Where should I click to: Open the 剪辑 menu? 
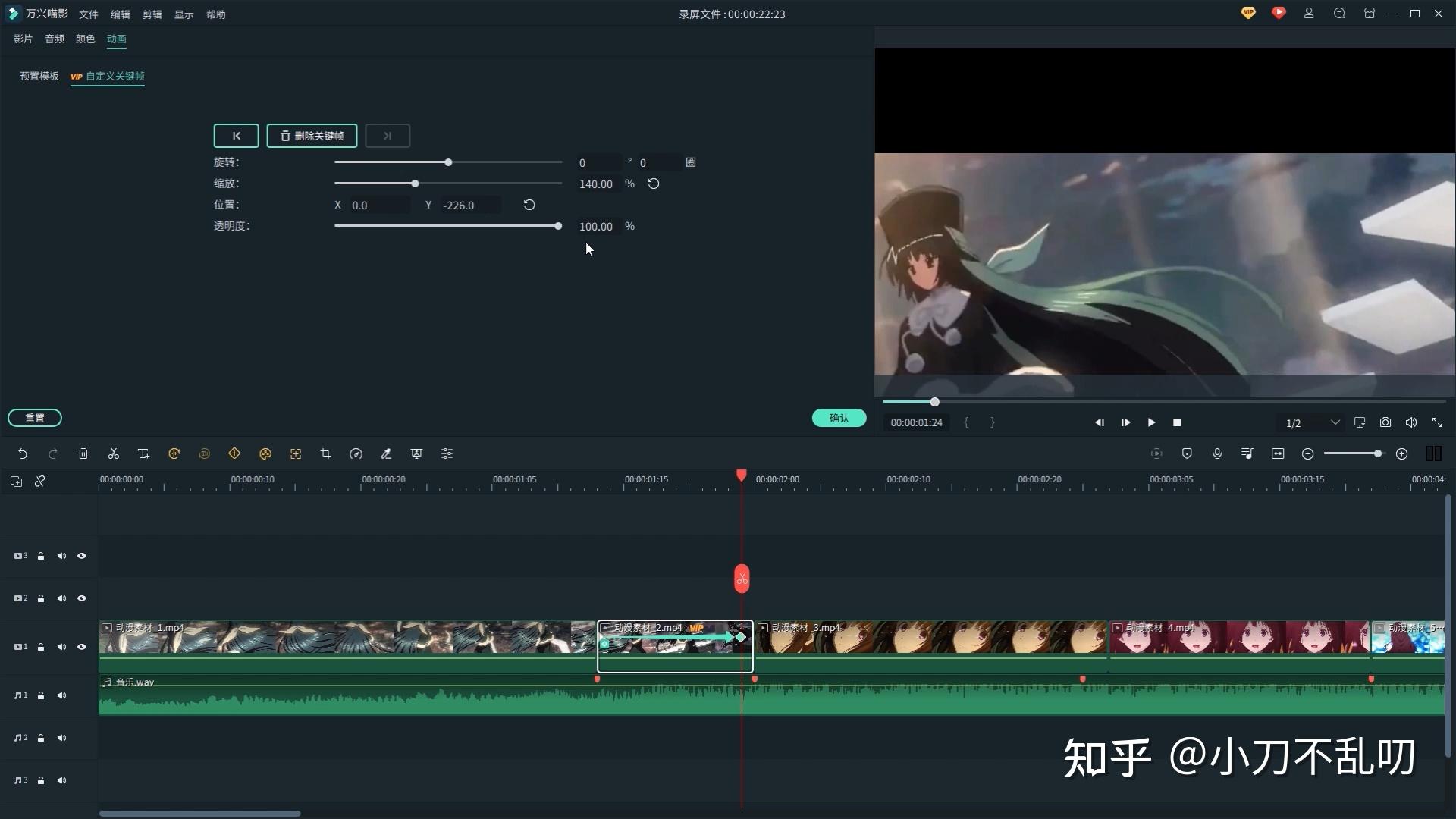152,14
